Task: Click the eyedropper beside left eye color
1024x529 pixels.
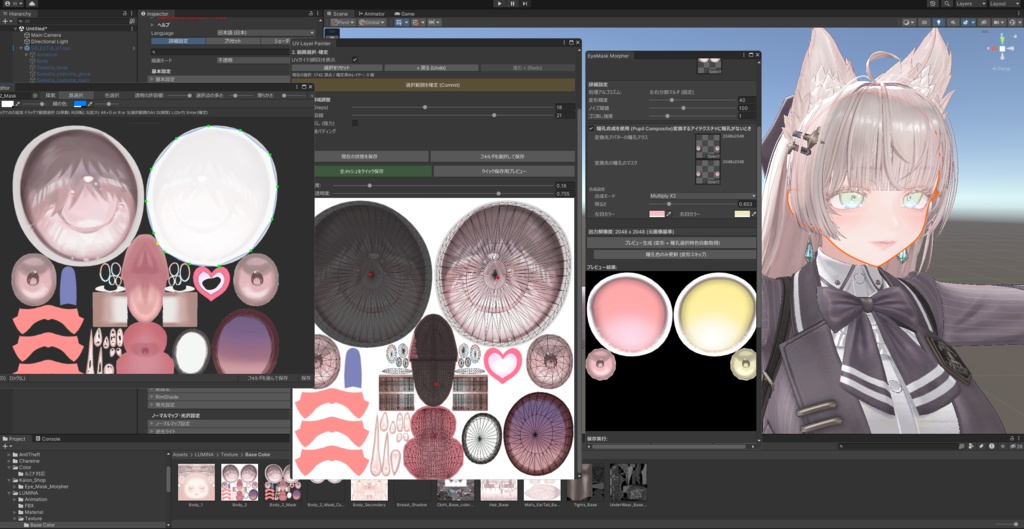Action: pyautogui.click(x=669, y=214)
